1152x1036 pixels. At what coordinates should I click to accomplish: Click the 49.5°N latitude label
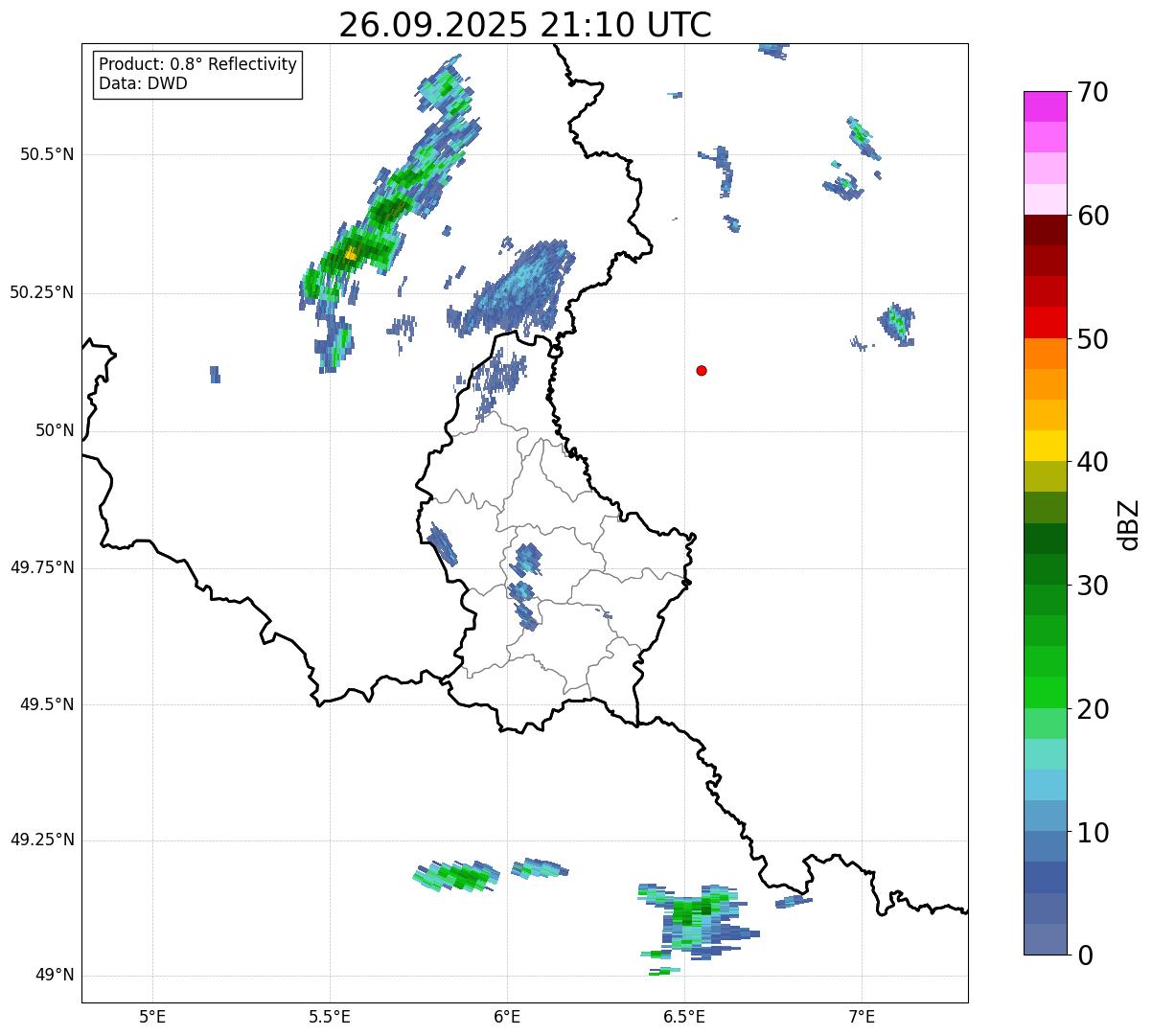click(x=47, y=704)
